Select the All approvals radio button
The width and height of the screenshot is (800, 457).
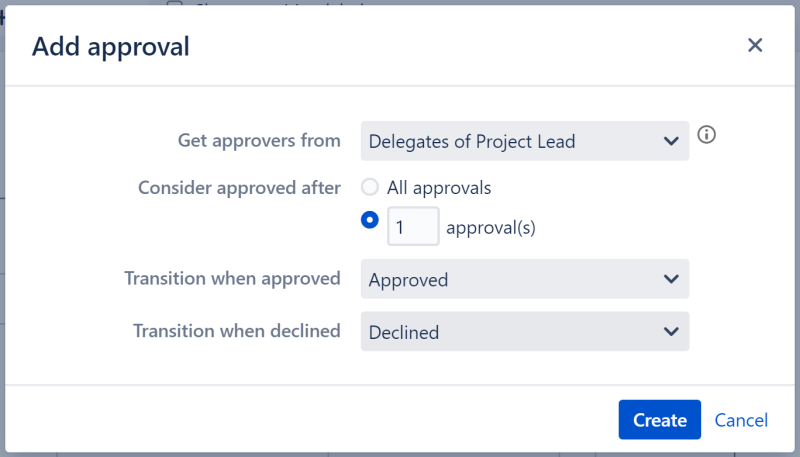[370, 187]
